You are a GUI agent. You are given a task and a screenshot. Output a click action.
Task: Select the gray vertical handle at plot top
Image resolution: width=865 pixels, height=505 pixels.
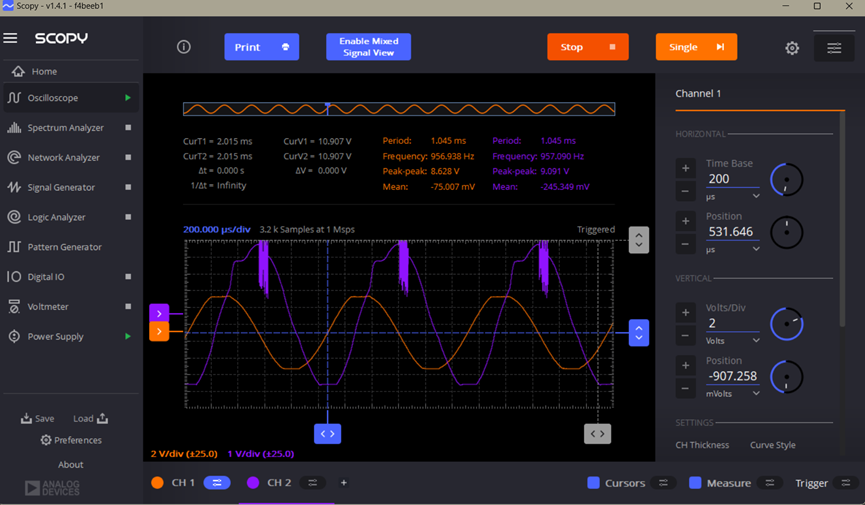[x=639, y=240]
